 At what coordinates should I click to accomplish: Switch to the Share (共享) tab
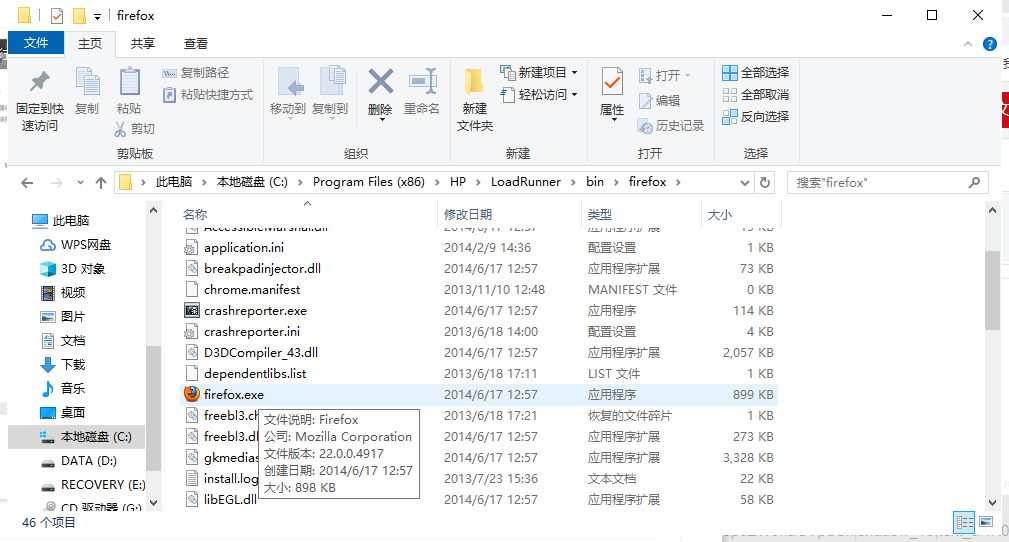coord(143,44)
